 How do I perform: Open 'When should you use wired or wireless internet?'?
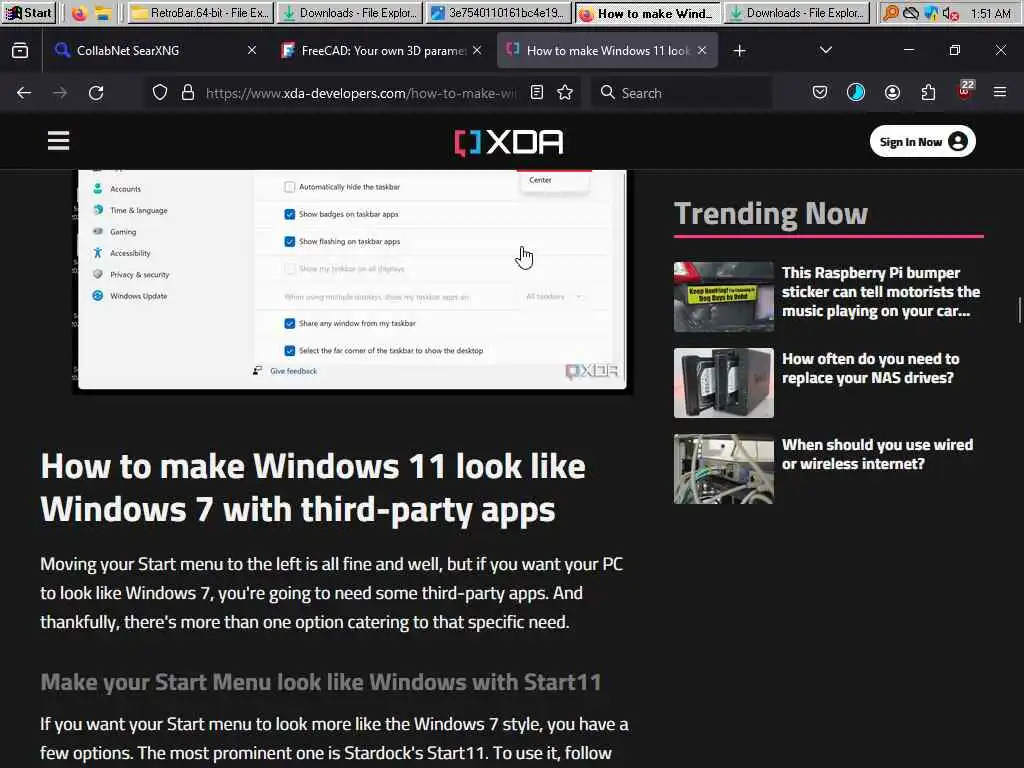coord(878,455)
